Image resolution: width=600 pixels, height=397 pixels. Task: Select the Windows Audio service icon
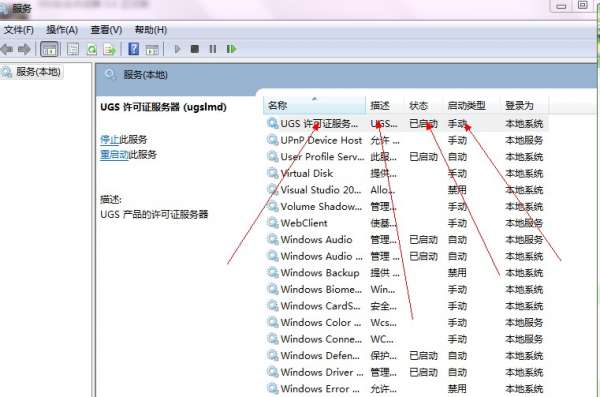[272, 239]
